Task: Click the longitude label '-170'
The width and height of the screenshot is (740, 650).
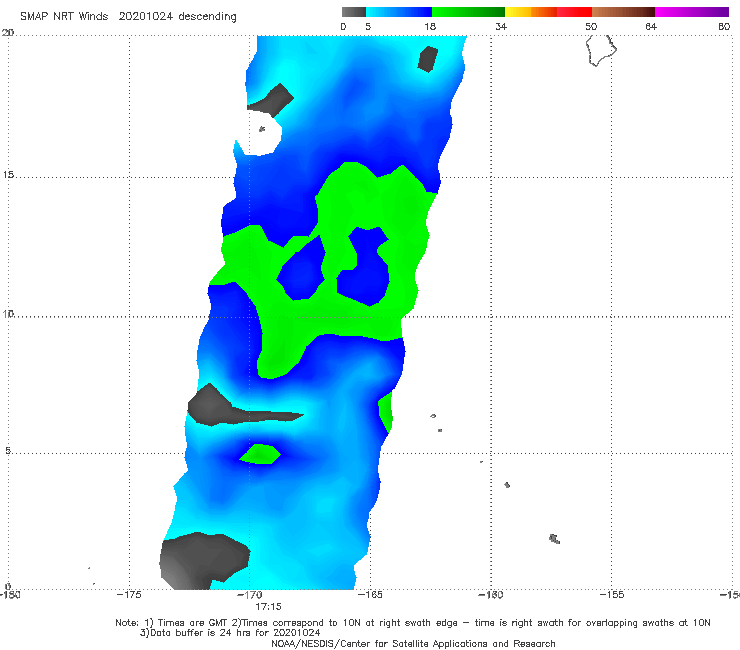Action: pyautogui.click(x=250, y=595)
